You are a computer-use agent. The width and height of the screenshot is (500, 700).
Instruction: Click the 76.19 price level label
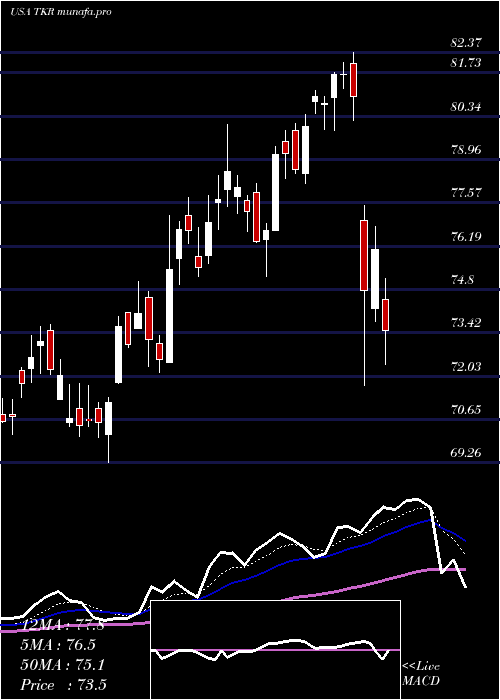(x=466, y=236)
